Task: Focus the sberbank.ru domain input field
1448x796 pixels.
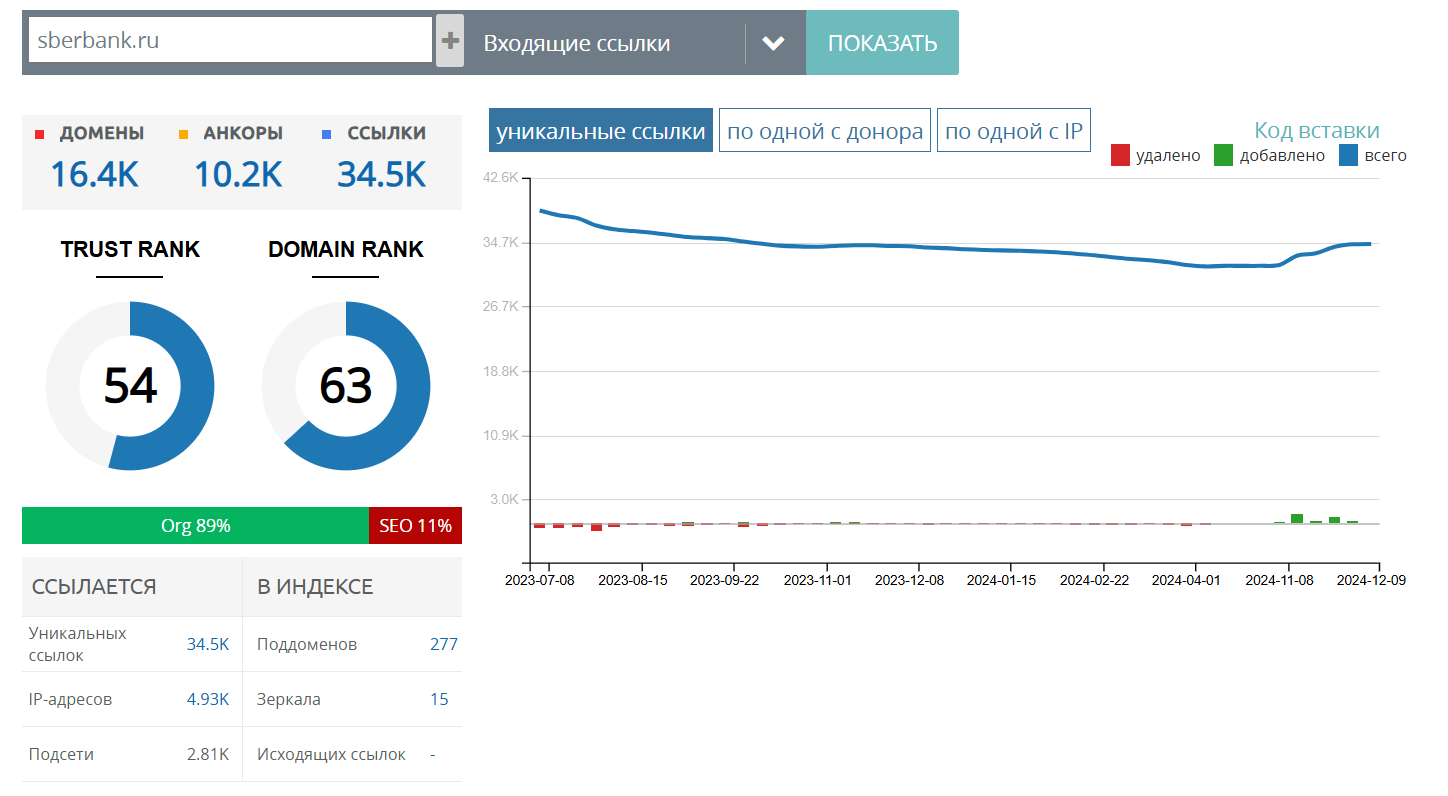Action: point(230,40)
